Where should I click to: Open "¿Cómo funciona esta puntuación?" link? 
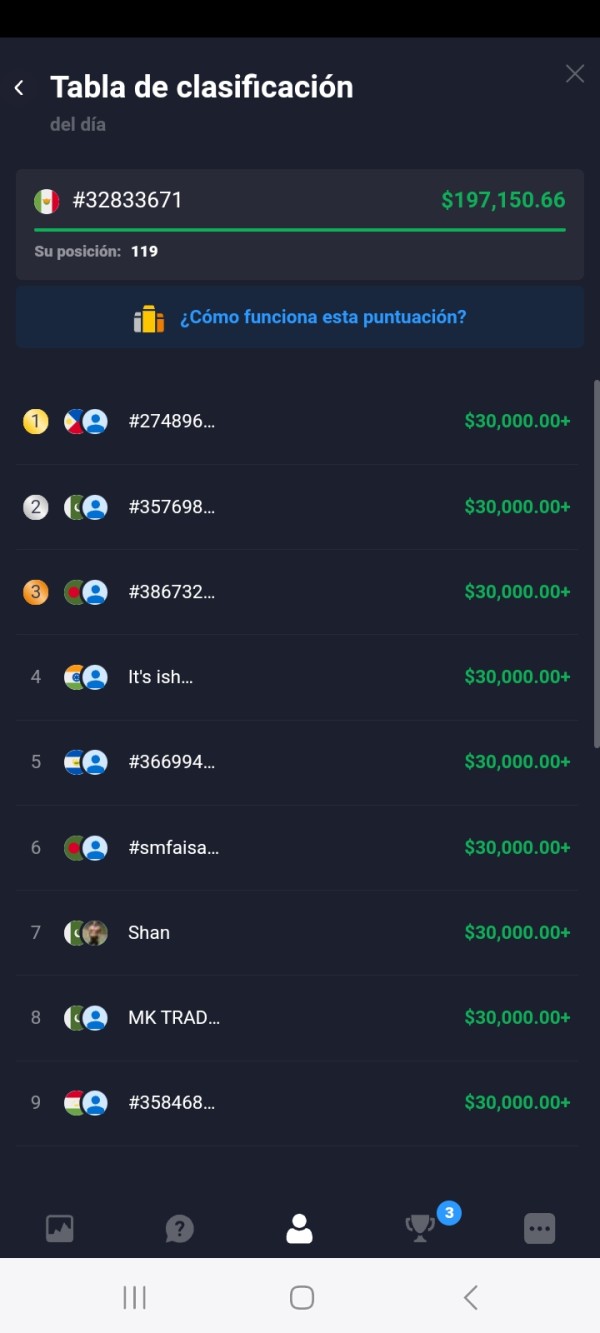(322, 318)
